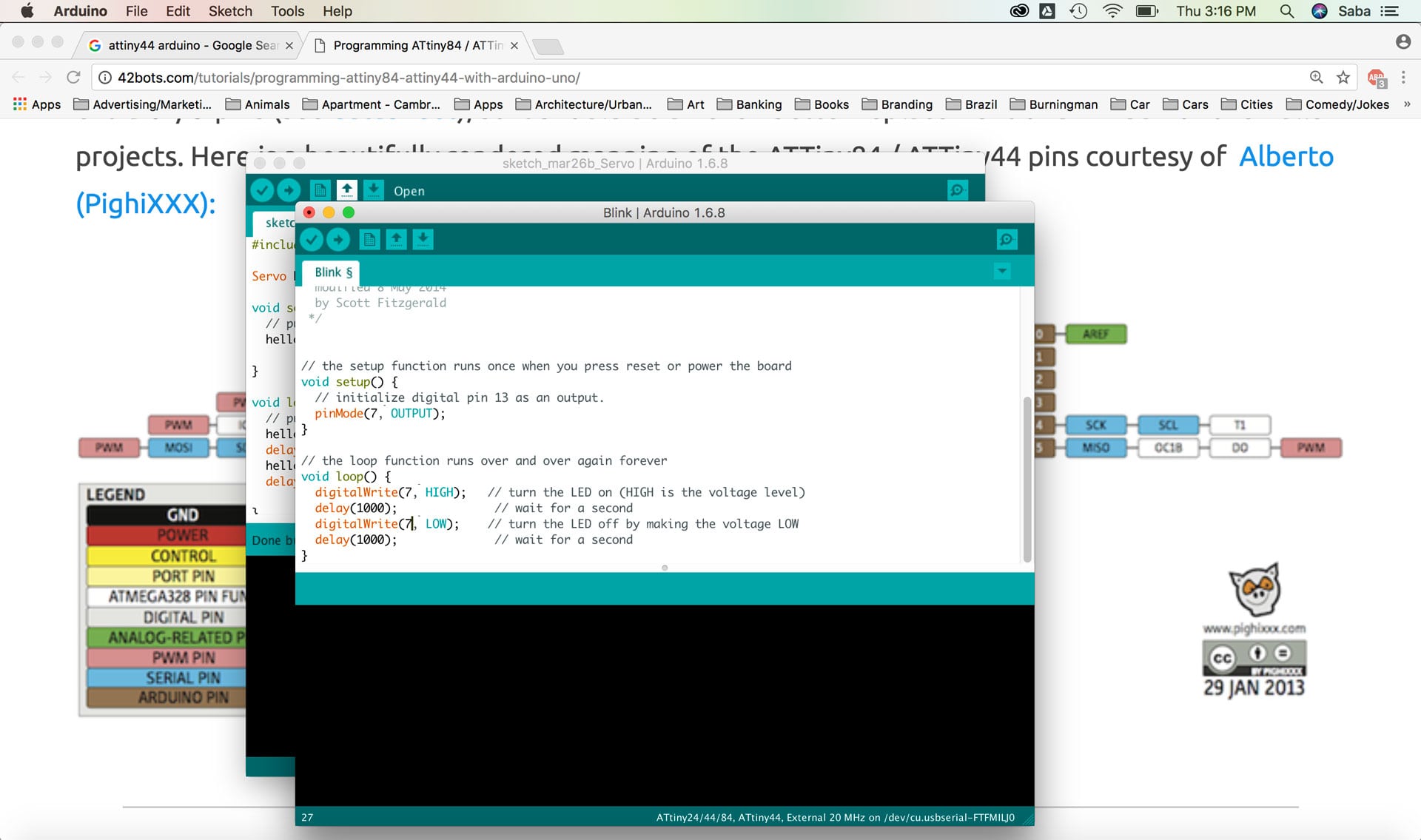The width and height of the screenshot is (1421, 840).
Task: Click the Thu 3:16 PM clock
Action: pyautogui.click(x=1216, y=11)
